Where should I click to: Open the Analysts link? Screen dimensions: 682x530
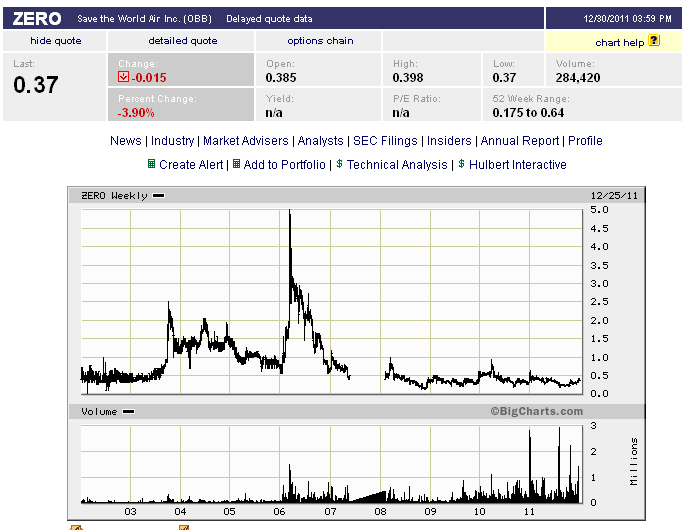(321, 141)
